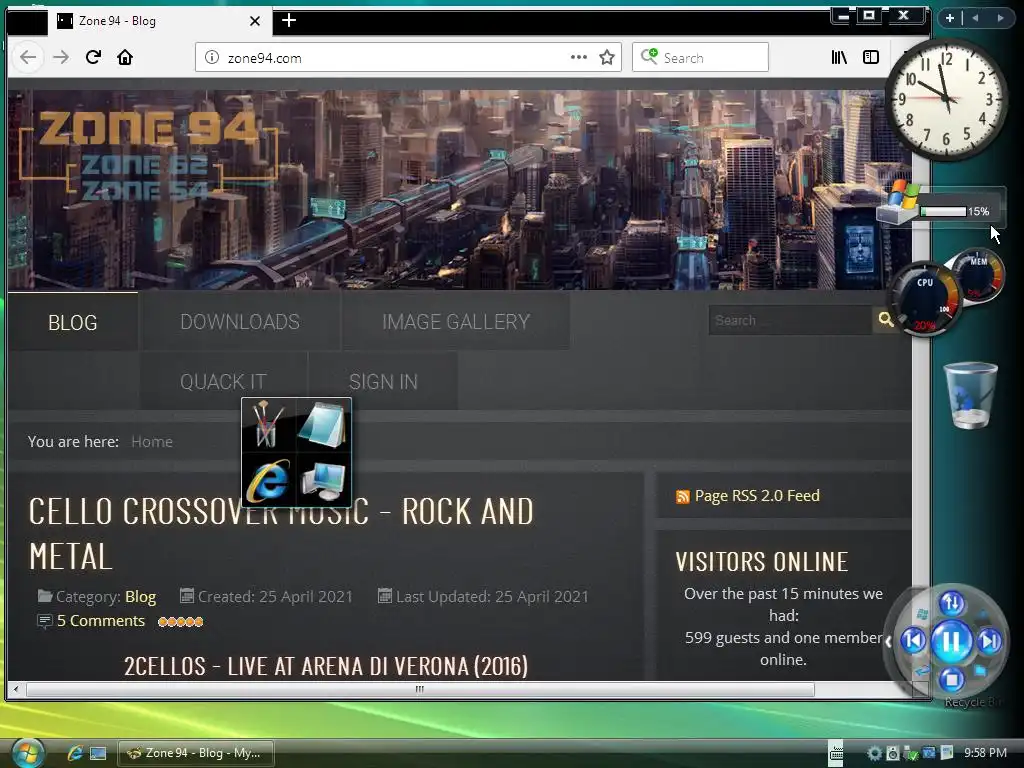Open the SIGN IN menu item

tap(383, 381)
